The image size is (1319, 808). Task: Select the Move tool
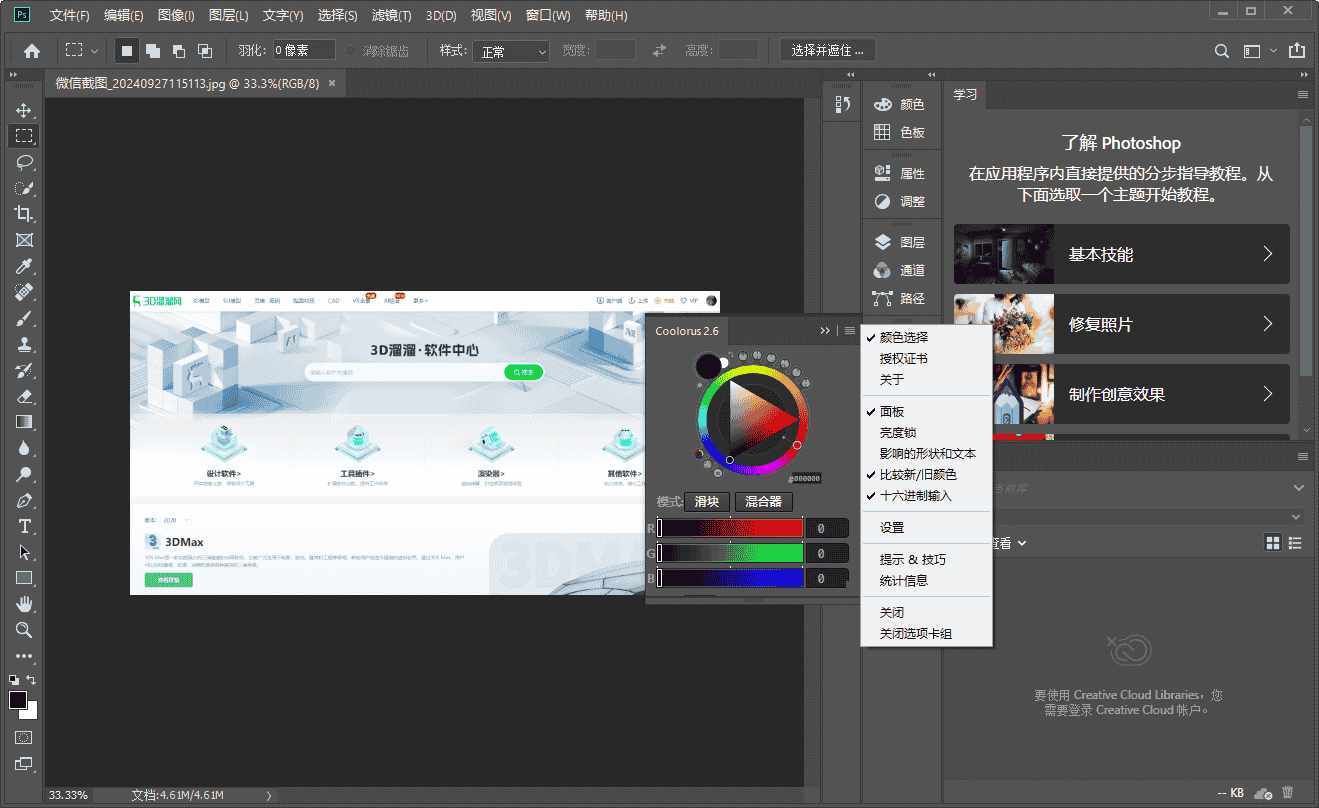point(24,110)
